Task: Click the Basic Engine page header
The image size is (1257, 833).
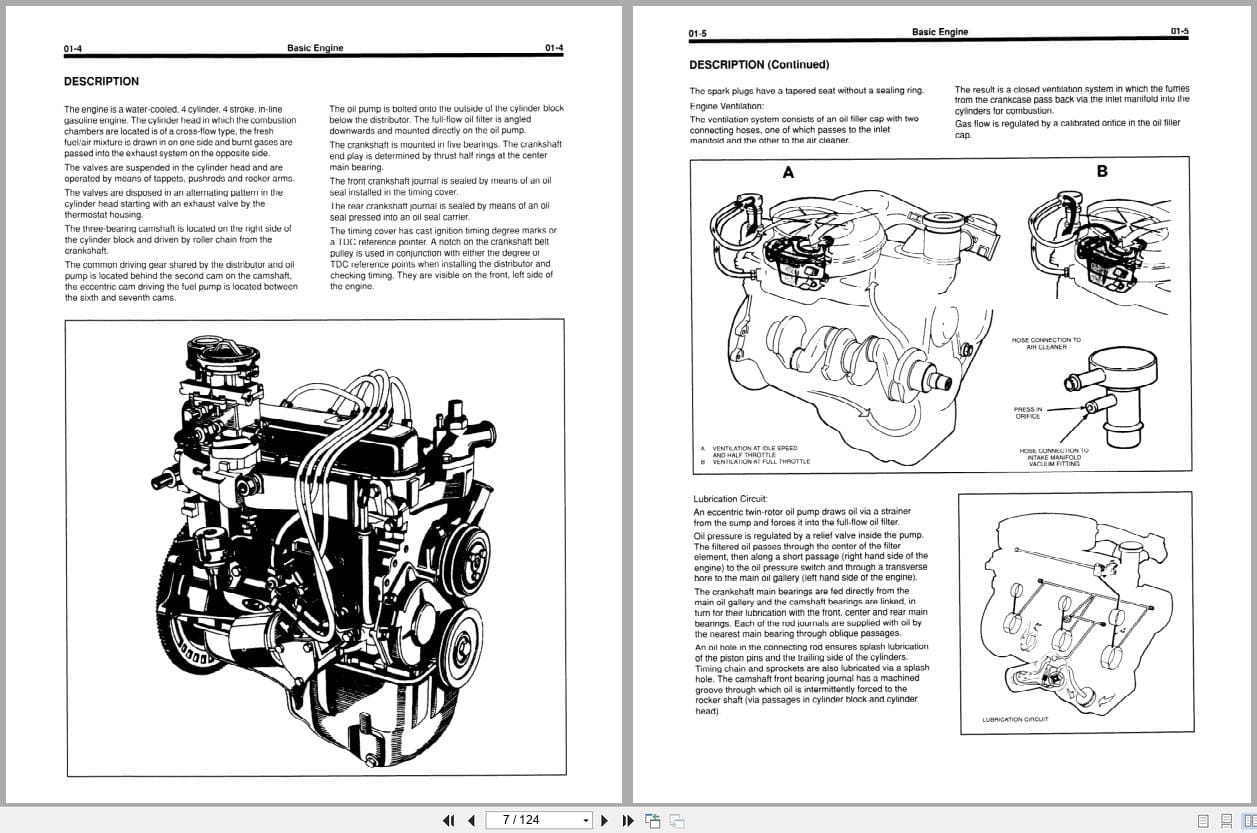Action: [x=314, y=47]
